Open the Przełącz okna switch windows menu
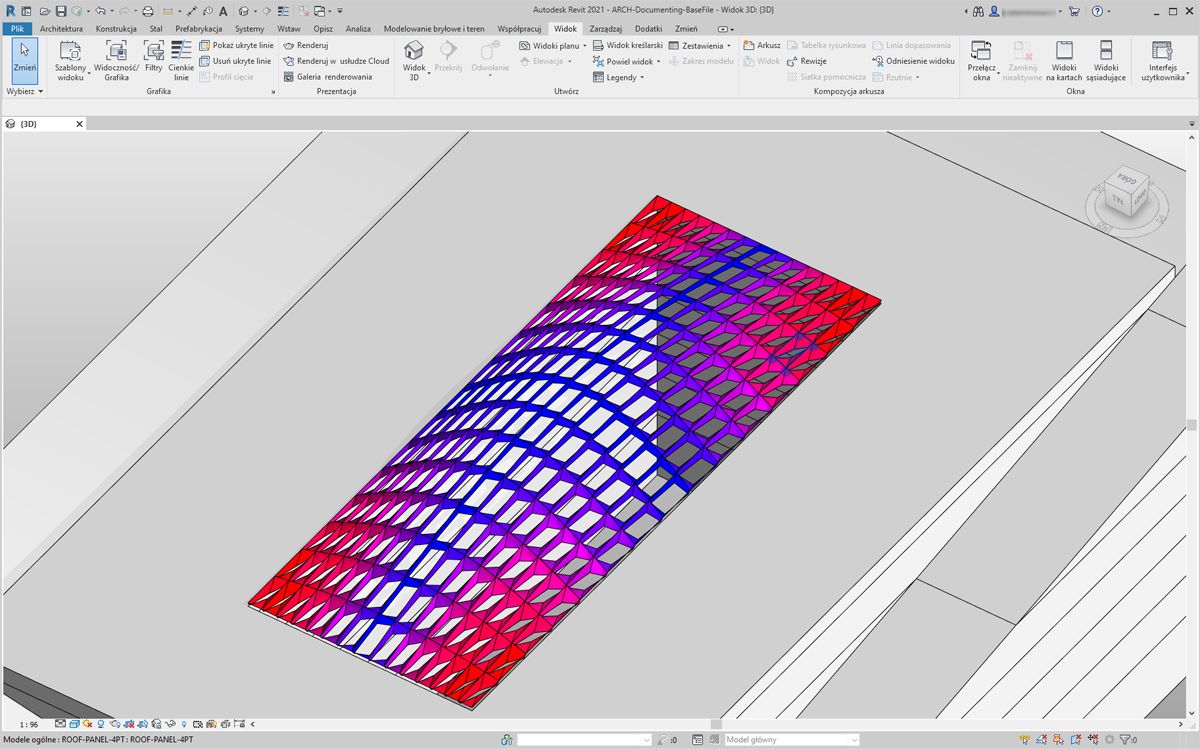1200x749 pixels. [x=981, y=60]
